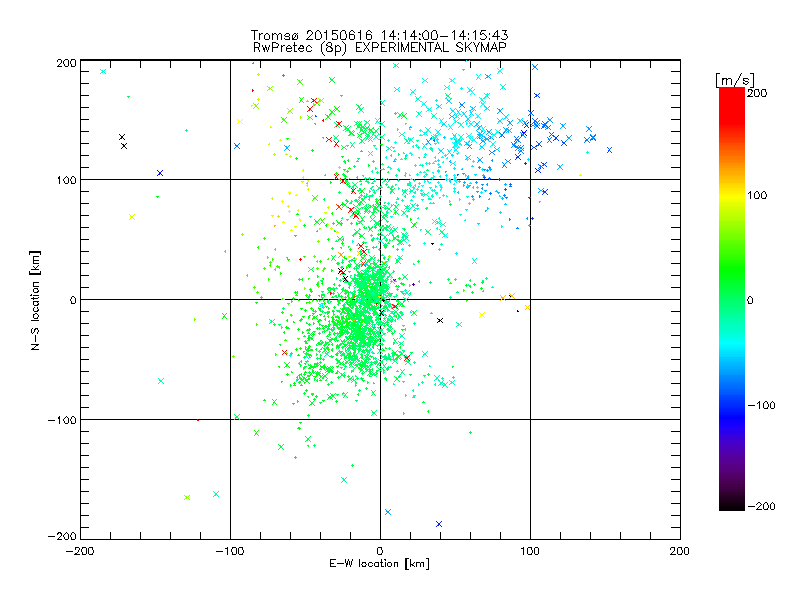800x600 pixels.
Task: Click the x-axis tick label '-100'
Action: point(230,551)
